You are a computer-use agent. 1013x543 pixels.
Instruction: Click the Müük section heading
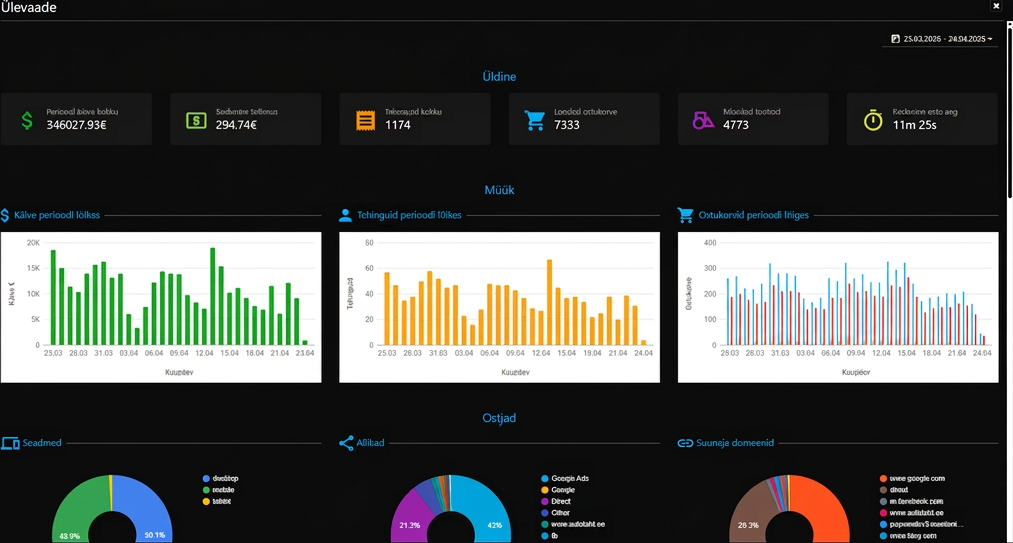[x=499, y=191]
